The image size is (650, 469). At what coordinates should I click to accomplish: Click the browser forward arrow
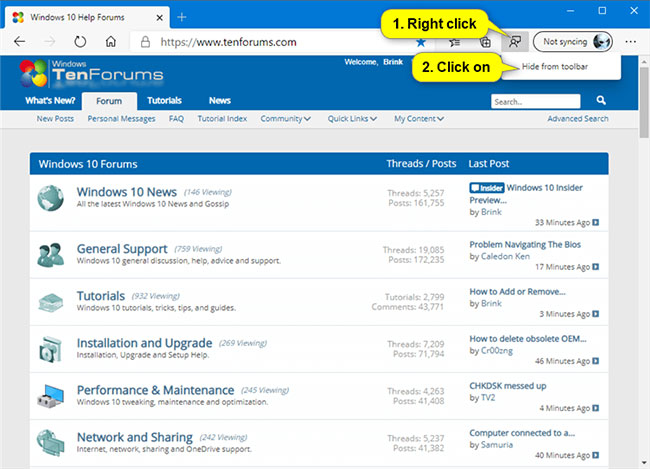pyautogui.click(x=50, y=41)
